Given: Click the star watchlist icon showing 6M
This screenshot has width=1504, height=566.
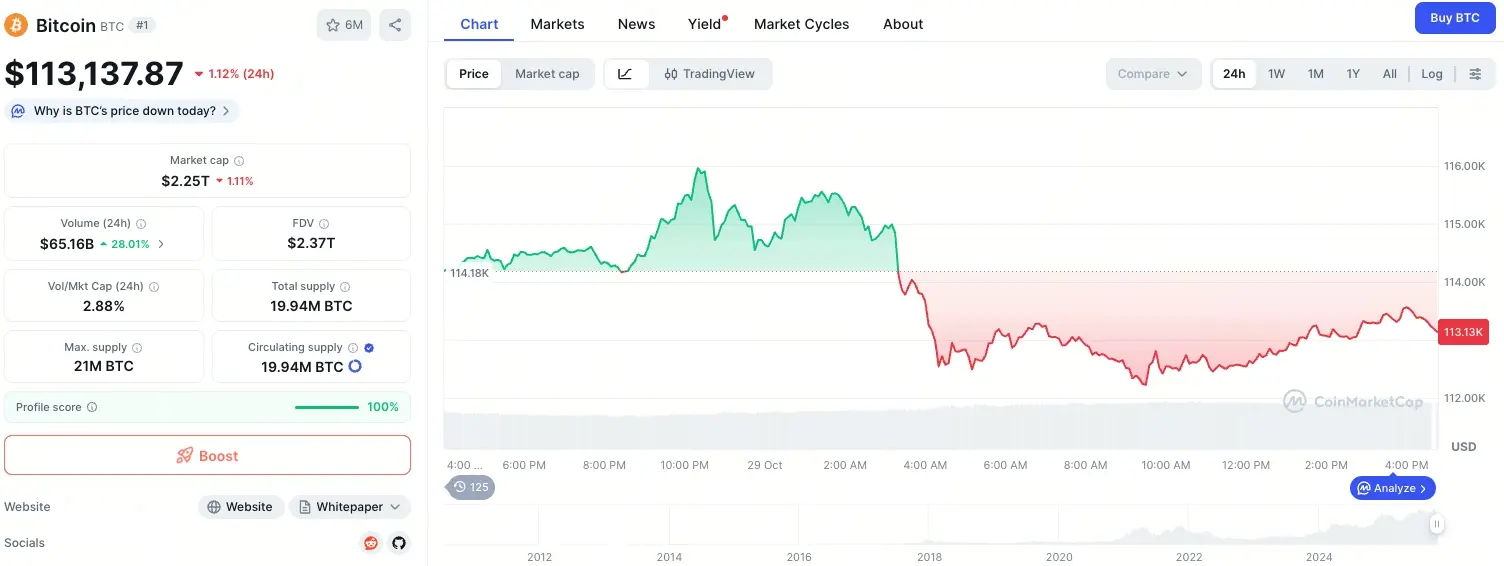Looking at the screenshot, I should [344, 25].
